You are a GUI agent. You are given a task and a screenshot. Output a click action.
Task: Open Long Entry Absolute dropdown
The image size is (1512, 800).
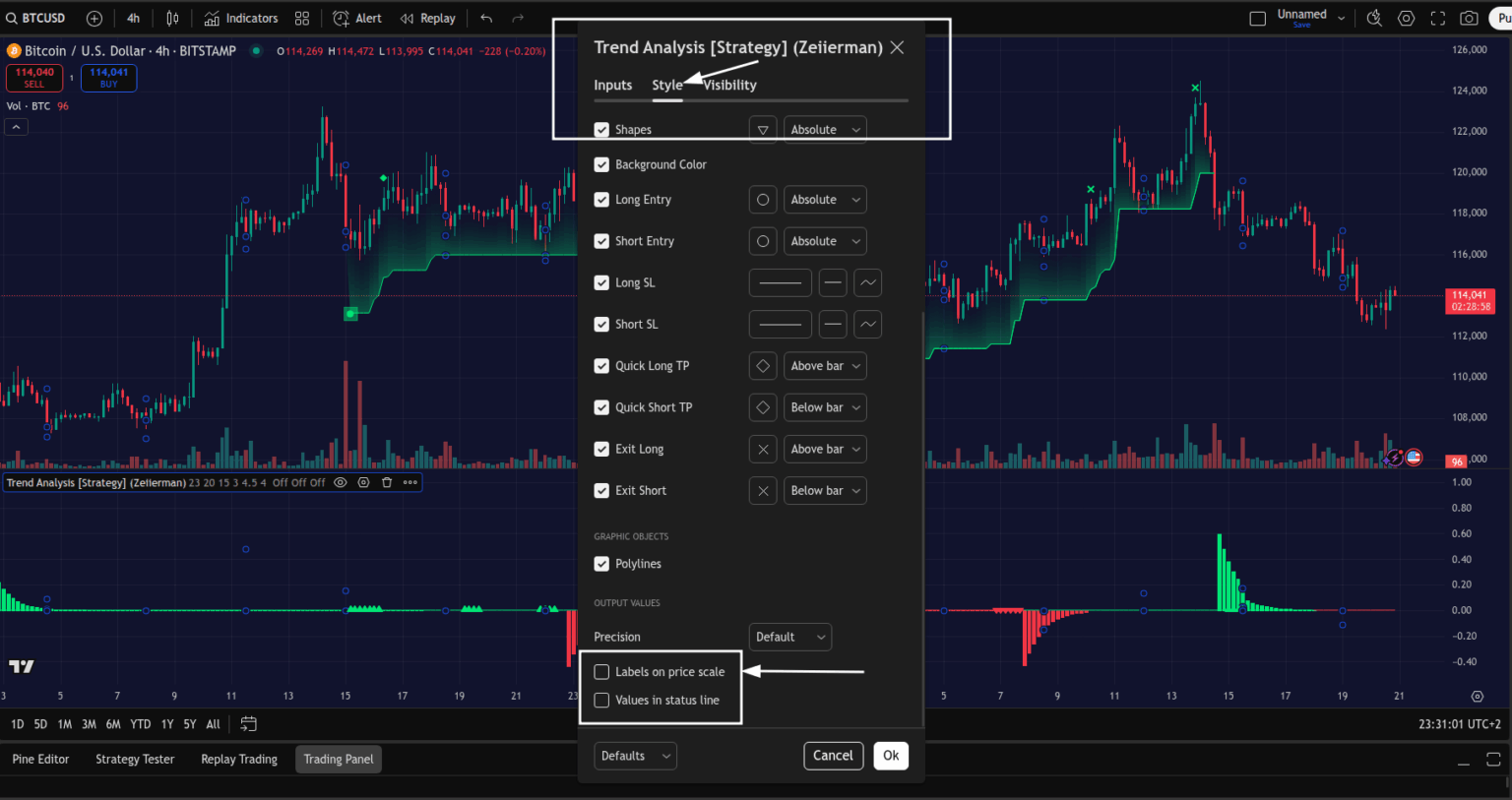pyautogui.click(x=825, y=200)
